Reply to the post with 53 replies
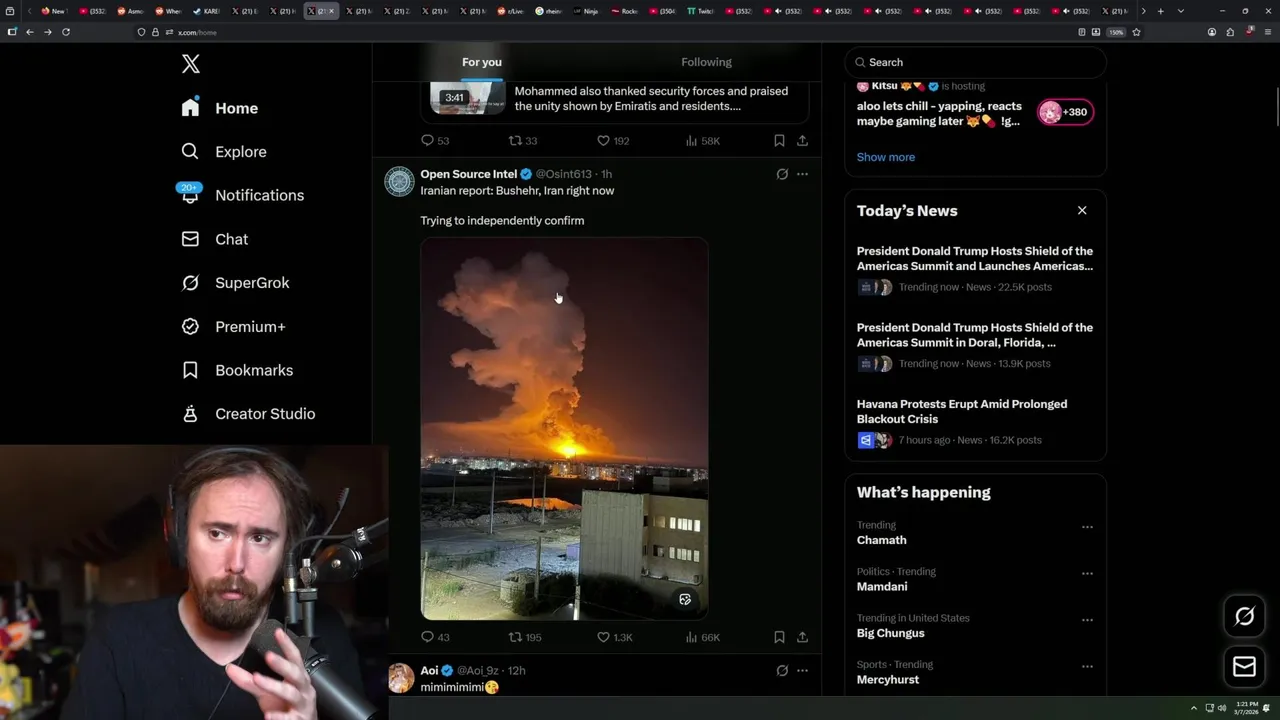Viewport: 1280px width, 720px height. [435, 141]
